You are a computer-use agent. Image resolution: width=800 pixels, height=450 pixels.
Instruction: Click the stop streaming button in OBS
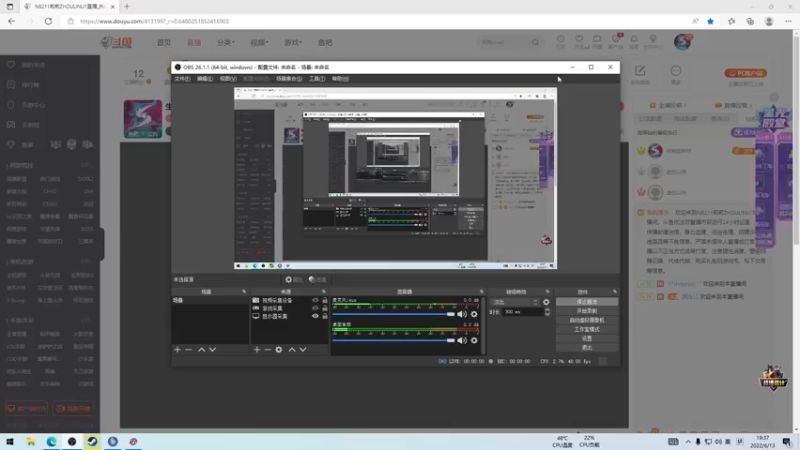(587, 302)
